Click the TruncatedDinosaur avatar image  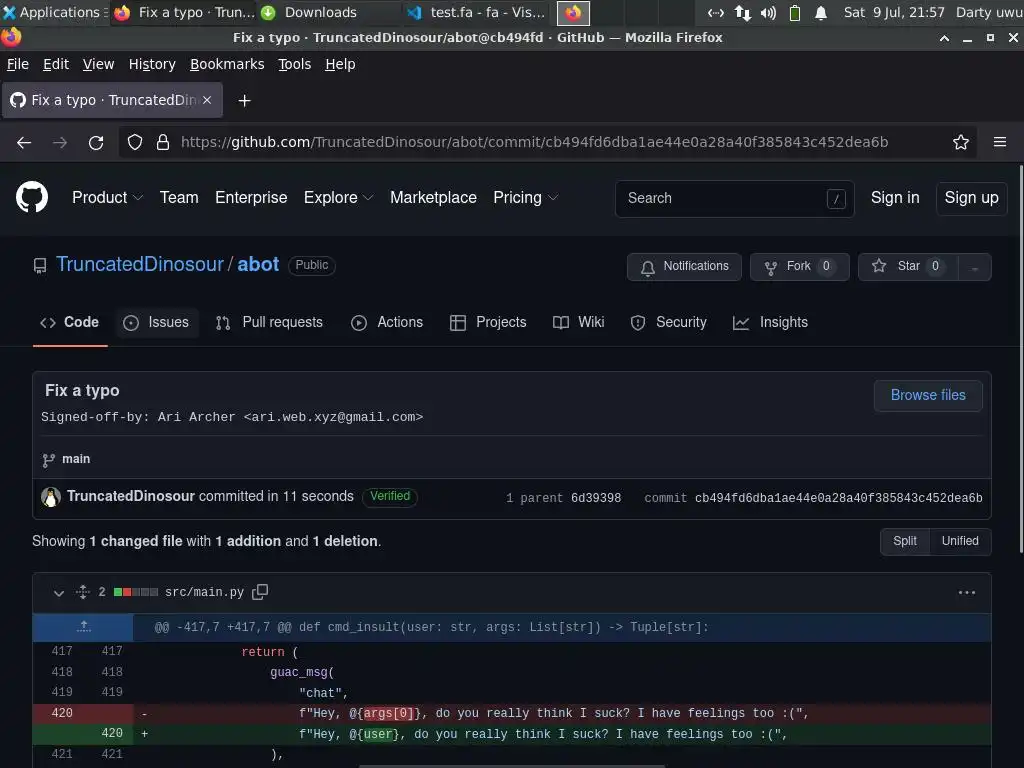coord(51,497)
